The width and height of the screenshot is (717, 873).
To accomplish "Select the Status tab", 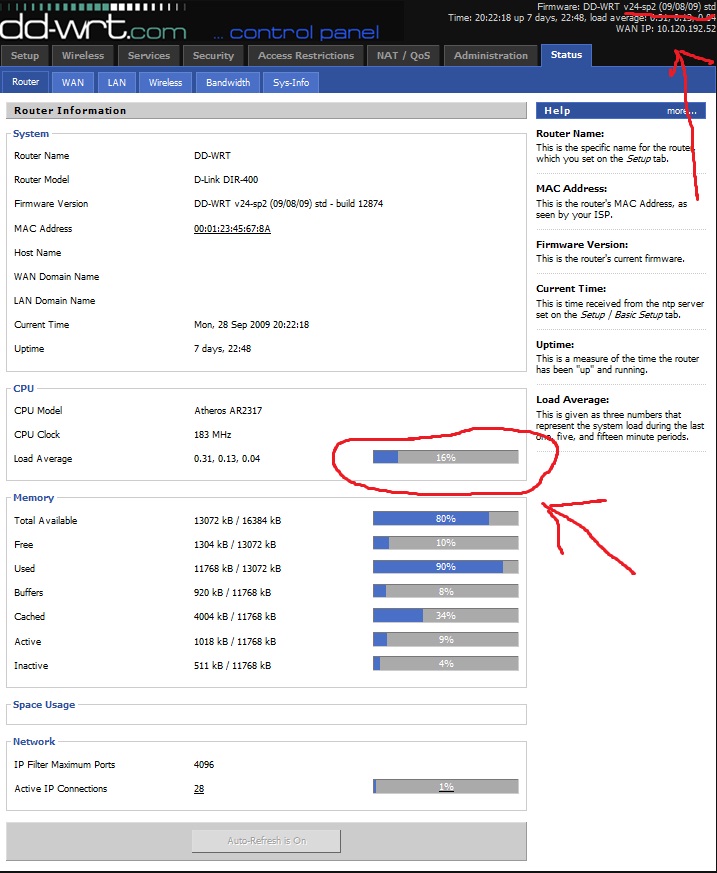I will pos(566,55).
